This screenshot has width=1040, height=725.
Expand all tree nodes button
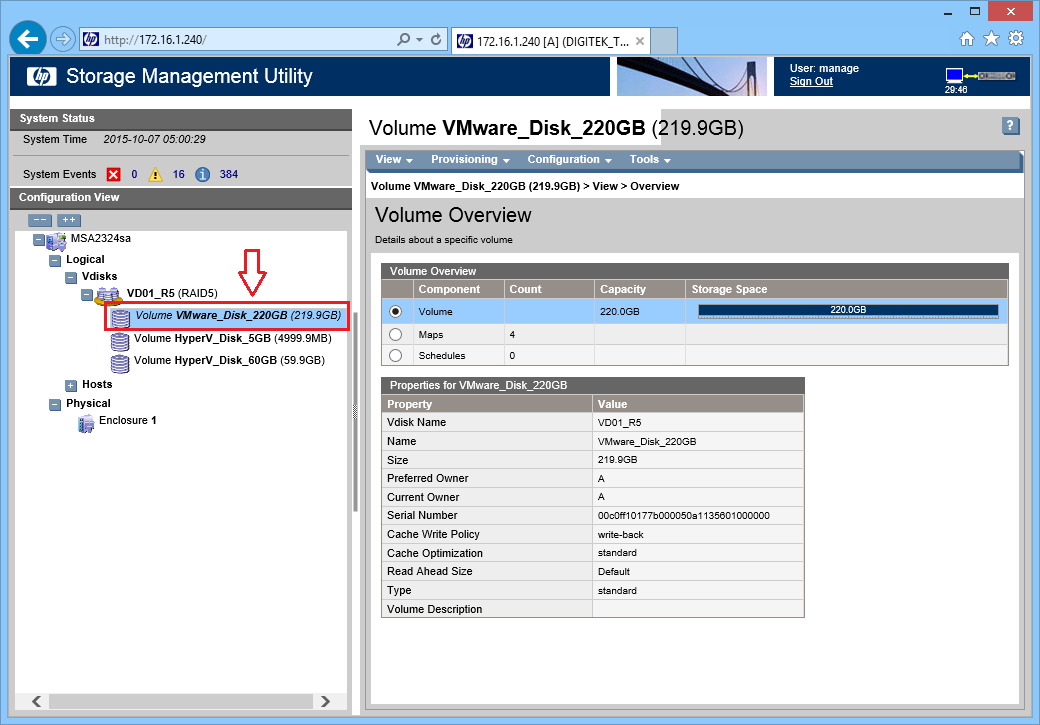point(69,220)
